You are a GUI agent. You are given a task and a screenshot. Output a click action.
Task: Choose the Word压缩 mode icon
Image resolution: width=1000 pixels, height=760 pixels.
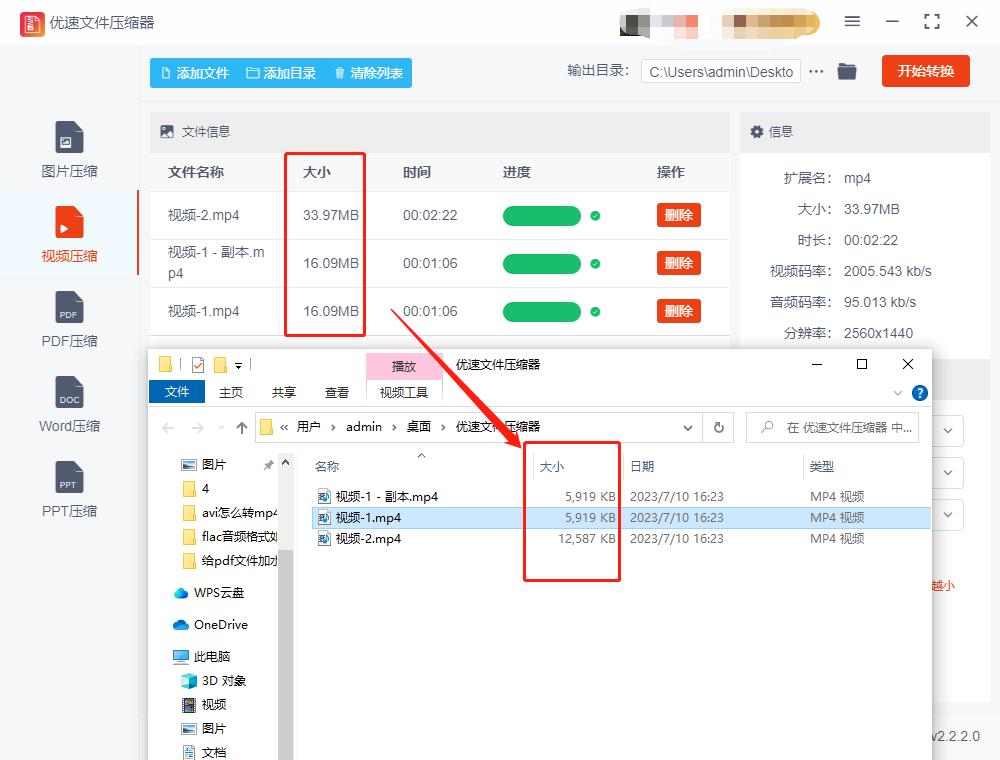click(68, 403)
